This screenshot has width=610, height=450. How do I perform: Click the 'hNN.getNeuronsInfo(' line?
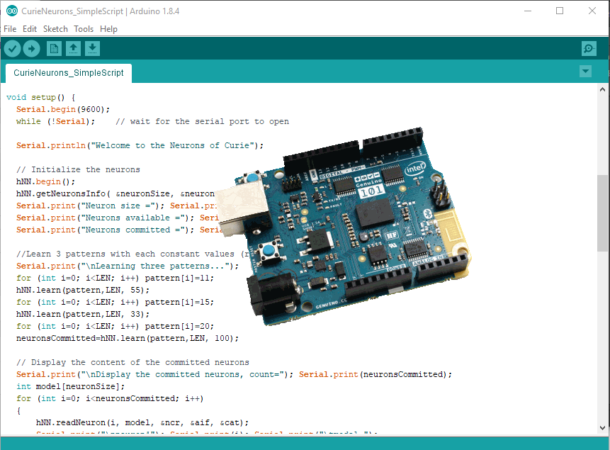115,194
